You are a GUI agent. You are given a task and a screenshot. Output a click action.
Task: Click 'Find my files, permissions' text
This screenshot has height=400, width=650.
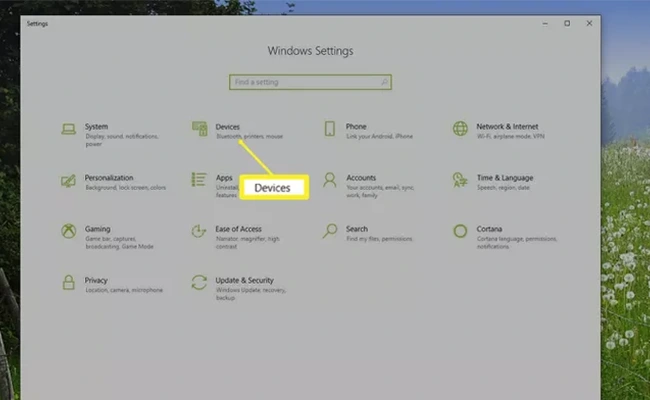pos(379,239)
